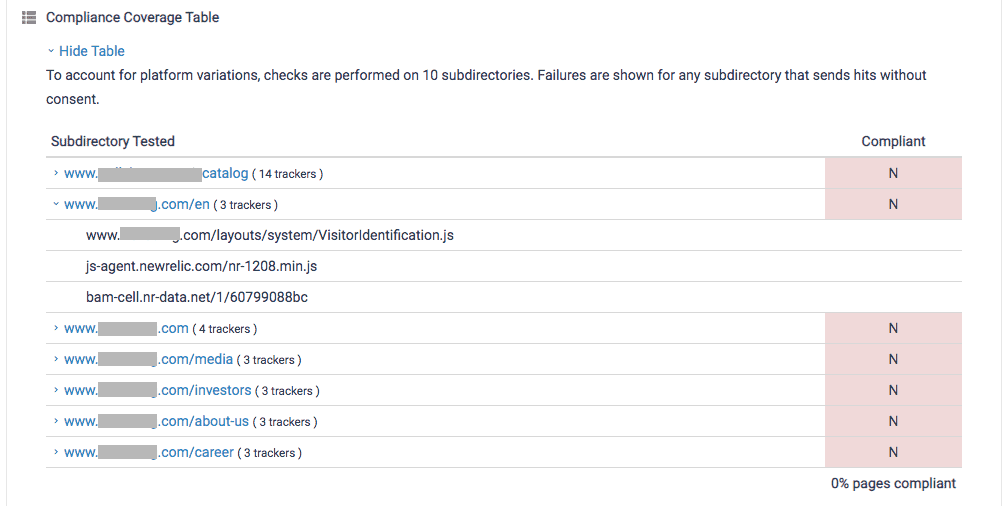Open the .com/media subdirectory link
Image resolution: width=1008 pixels, height=506 pixels.
148,359
